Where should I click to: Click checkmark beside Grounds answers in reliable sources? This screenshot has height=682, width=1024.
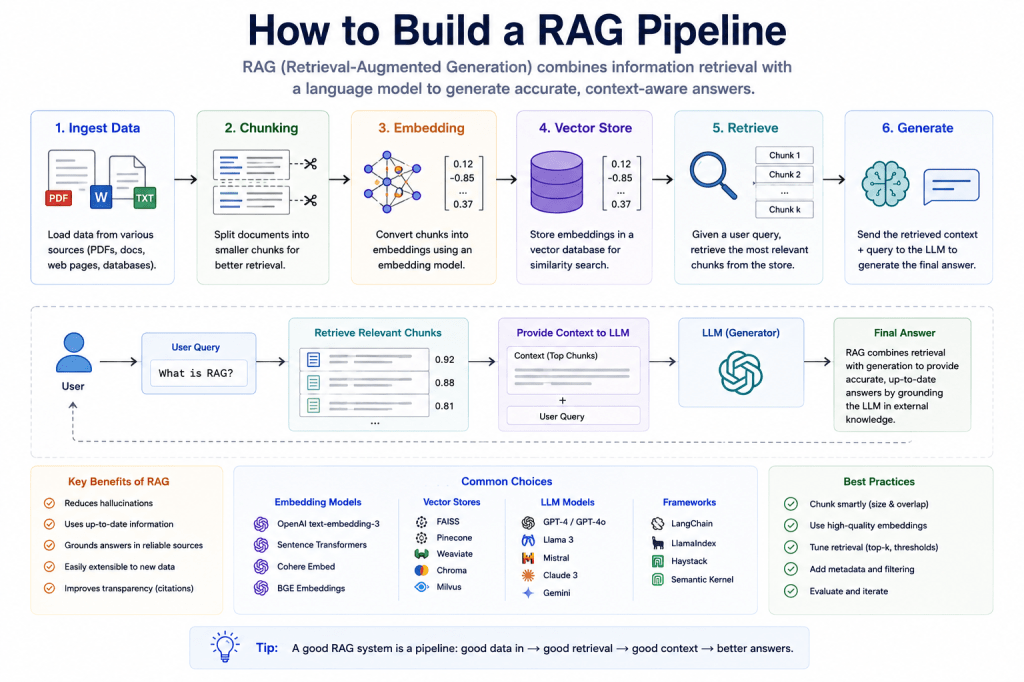[49, 545]
